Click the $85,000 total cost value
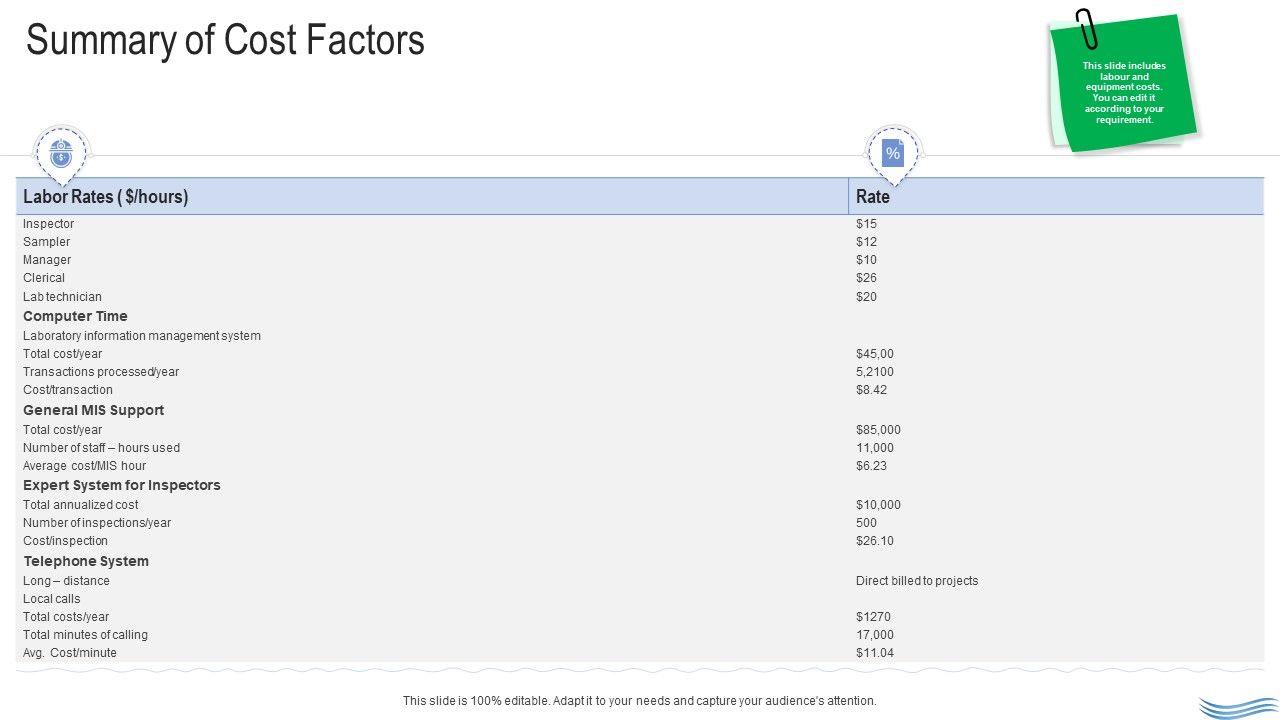Screen dimensions: 1280x720 (x=878, y=430)
